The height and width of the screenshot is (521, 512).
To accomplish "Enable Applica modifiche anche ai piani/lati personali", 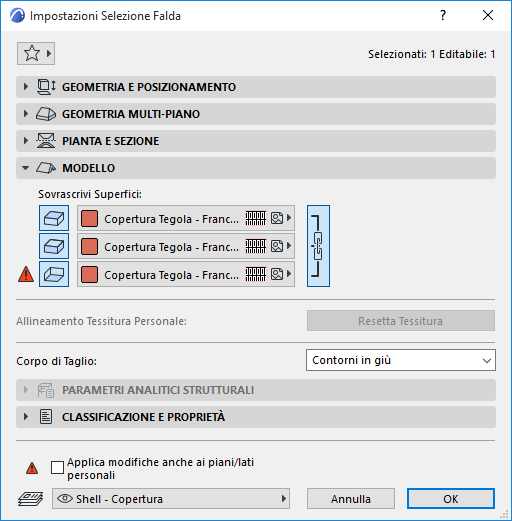I will [x=57, y=467].
